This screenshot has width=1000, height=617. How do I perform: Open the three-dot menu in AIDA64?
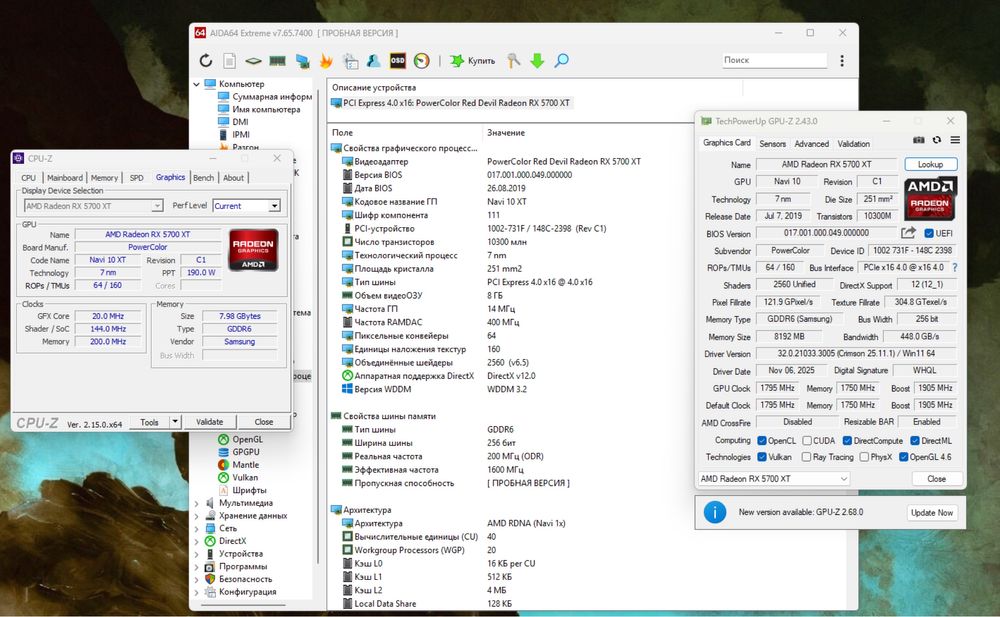point(842,61)
